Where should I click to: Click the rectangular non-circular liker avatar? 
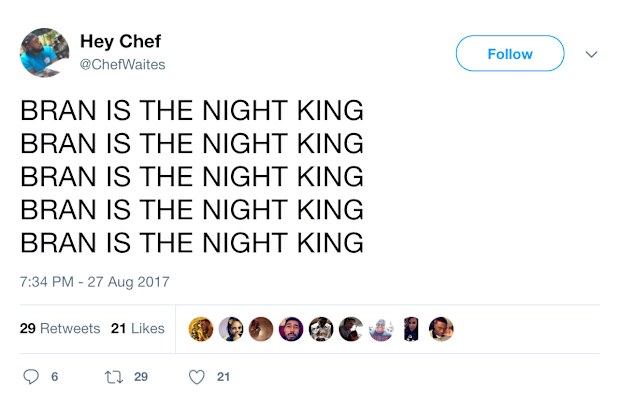[411, 329]
